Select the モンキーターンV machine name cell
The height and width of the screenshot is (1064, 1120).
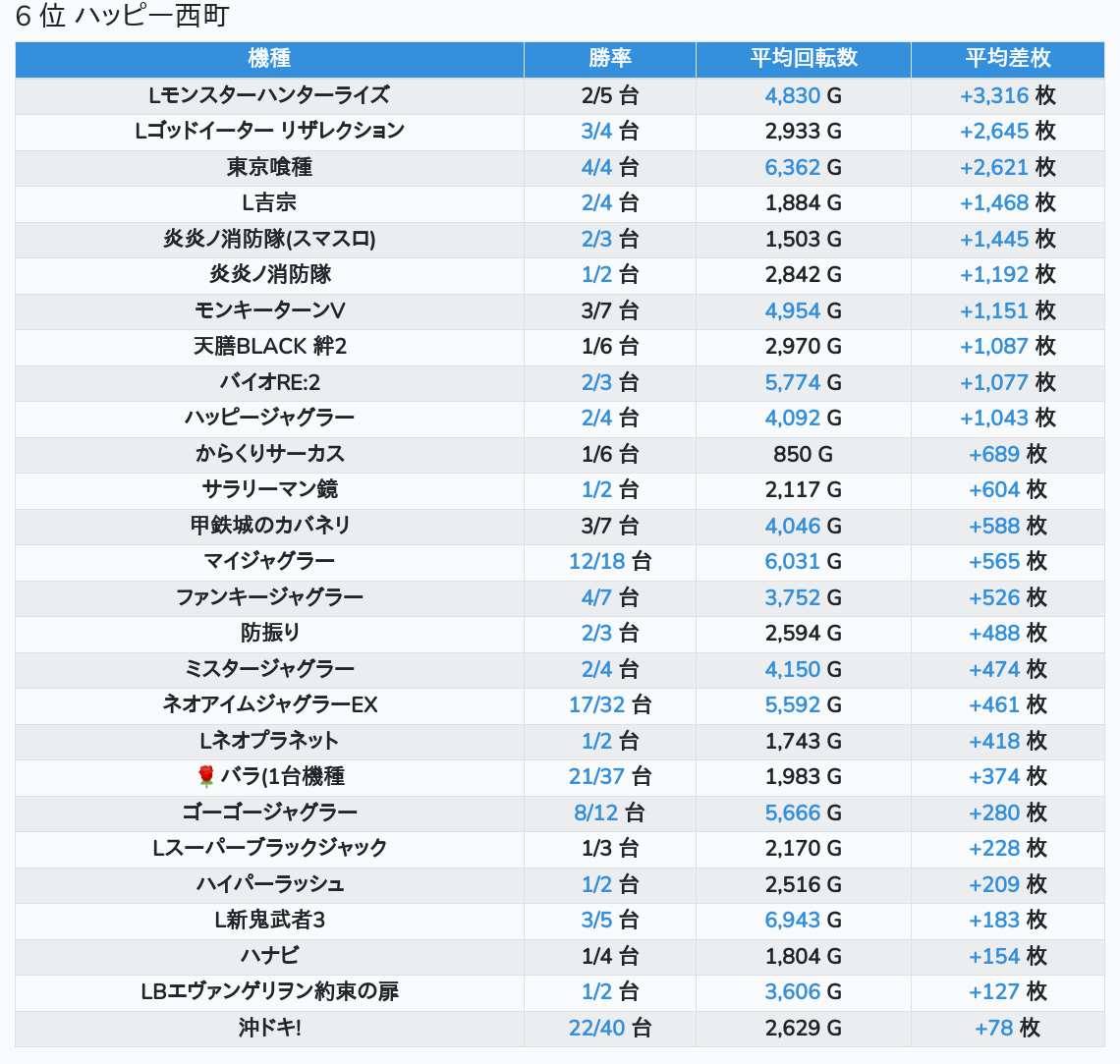pyautogui.click(x=269, y=311)
